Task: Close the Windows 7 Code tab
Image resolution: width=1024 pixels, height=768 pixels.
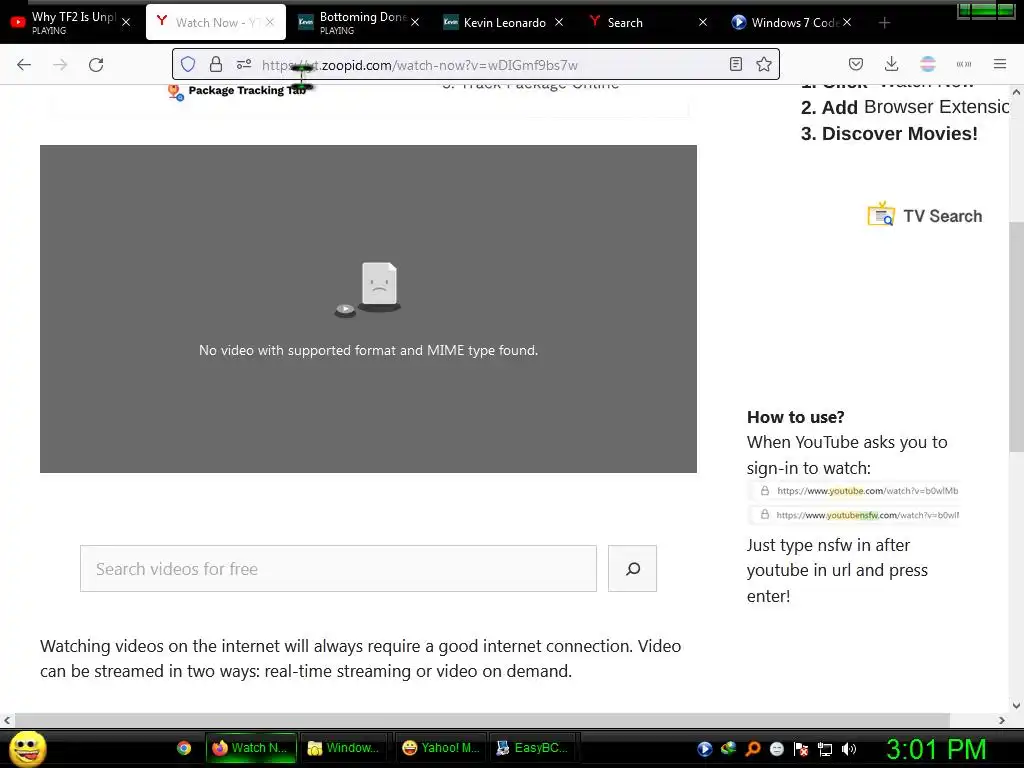Action: (x=847, y=22)
